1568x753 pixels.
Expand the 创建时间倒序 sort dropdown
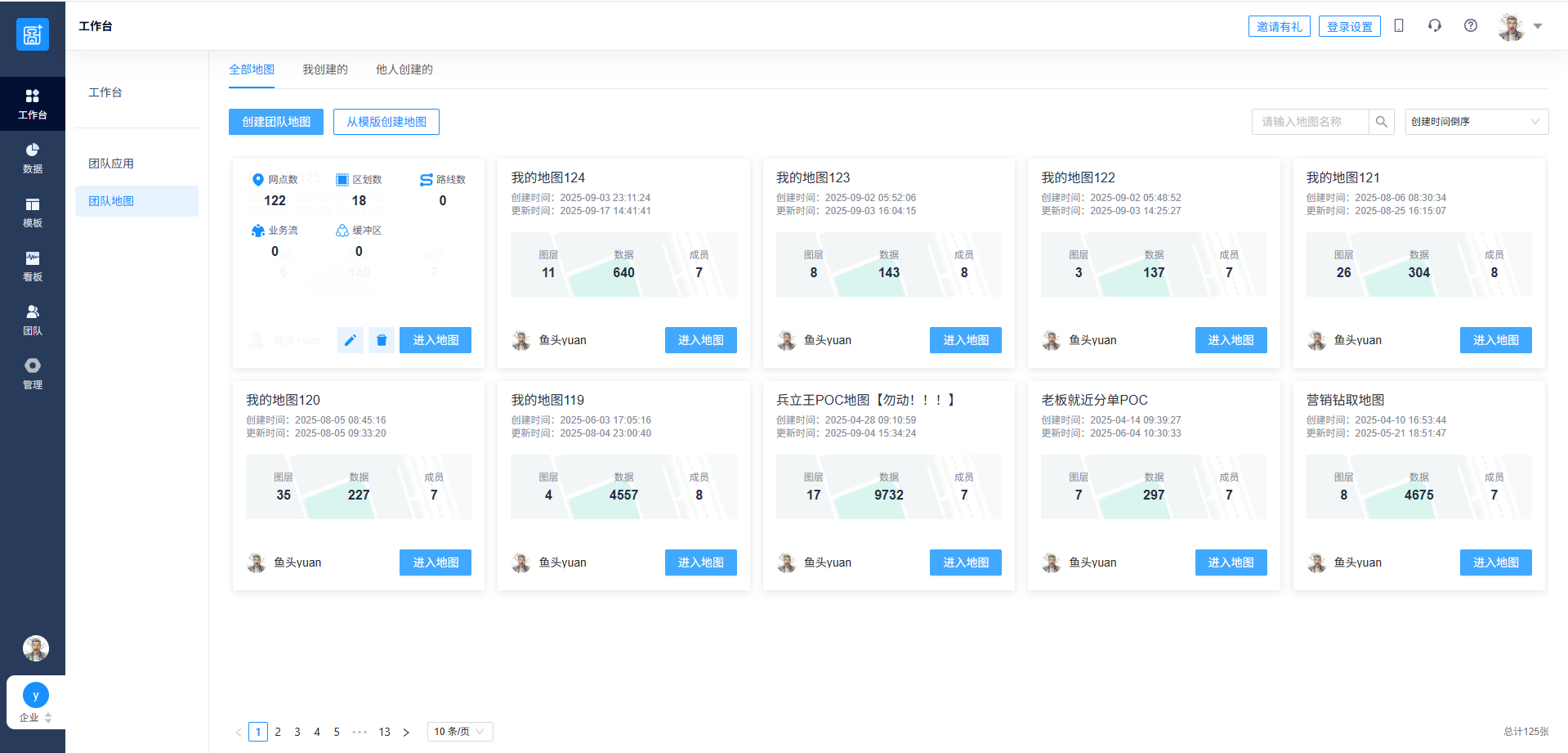[1476, 122]
